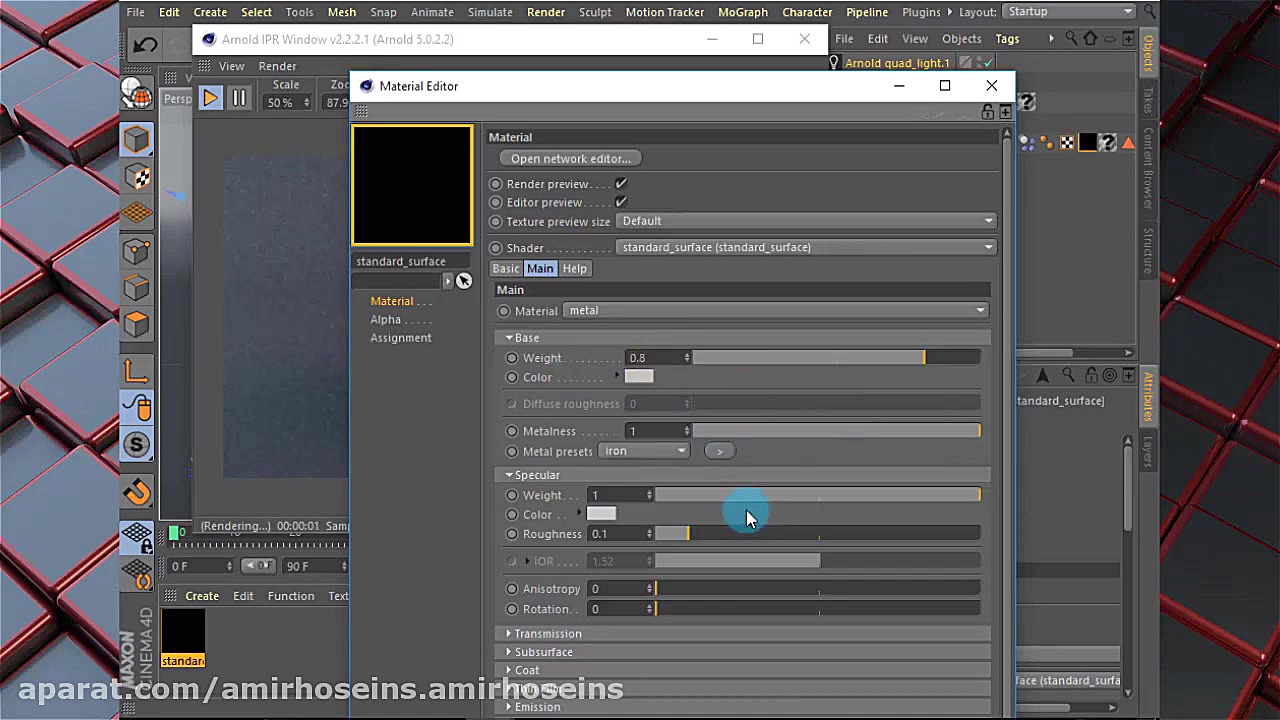The width and height of the screenshot is (1280, 720).
Task: Click the Locked Workplane grid icon
Action: click(x=137, y=537)
